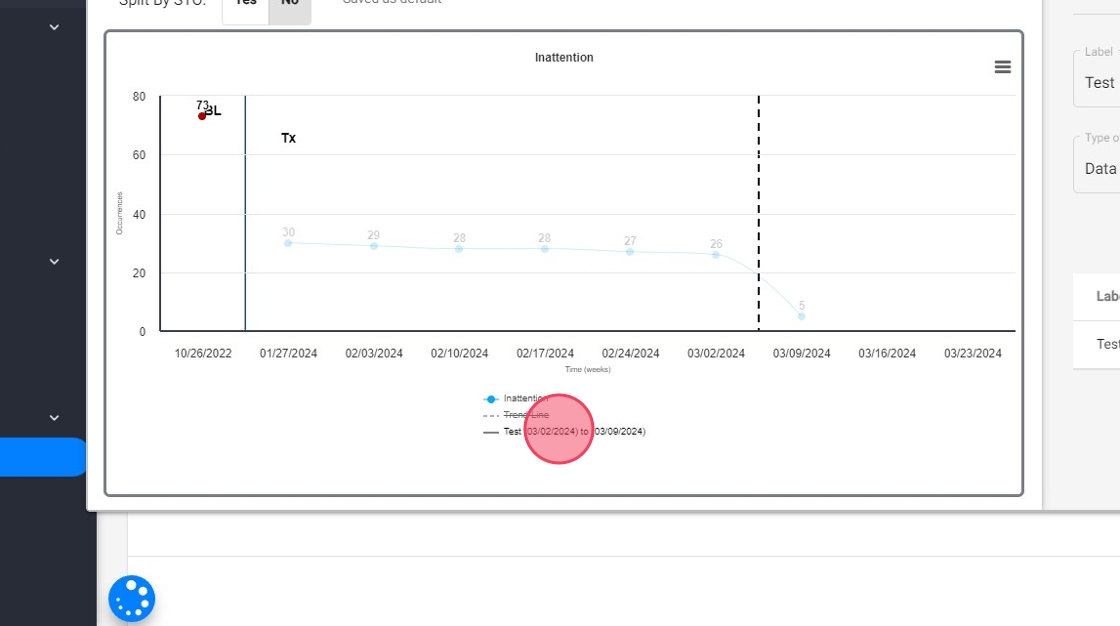Expand the lower sidebar chevron
The image size is (1120, 626).
[54, 418]
